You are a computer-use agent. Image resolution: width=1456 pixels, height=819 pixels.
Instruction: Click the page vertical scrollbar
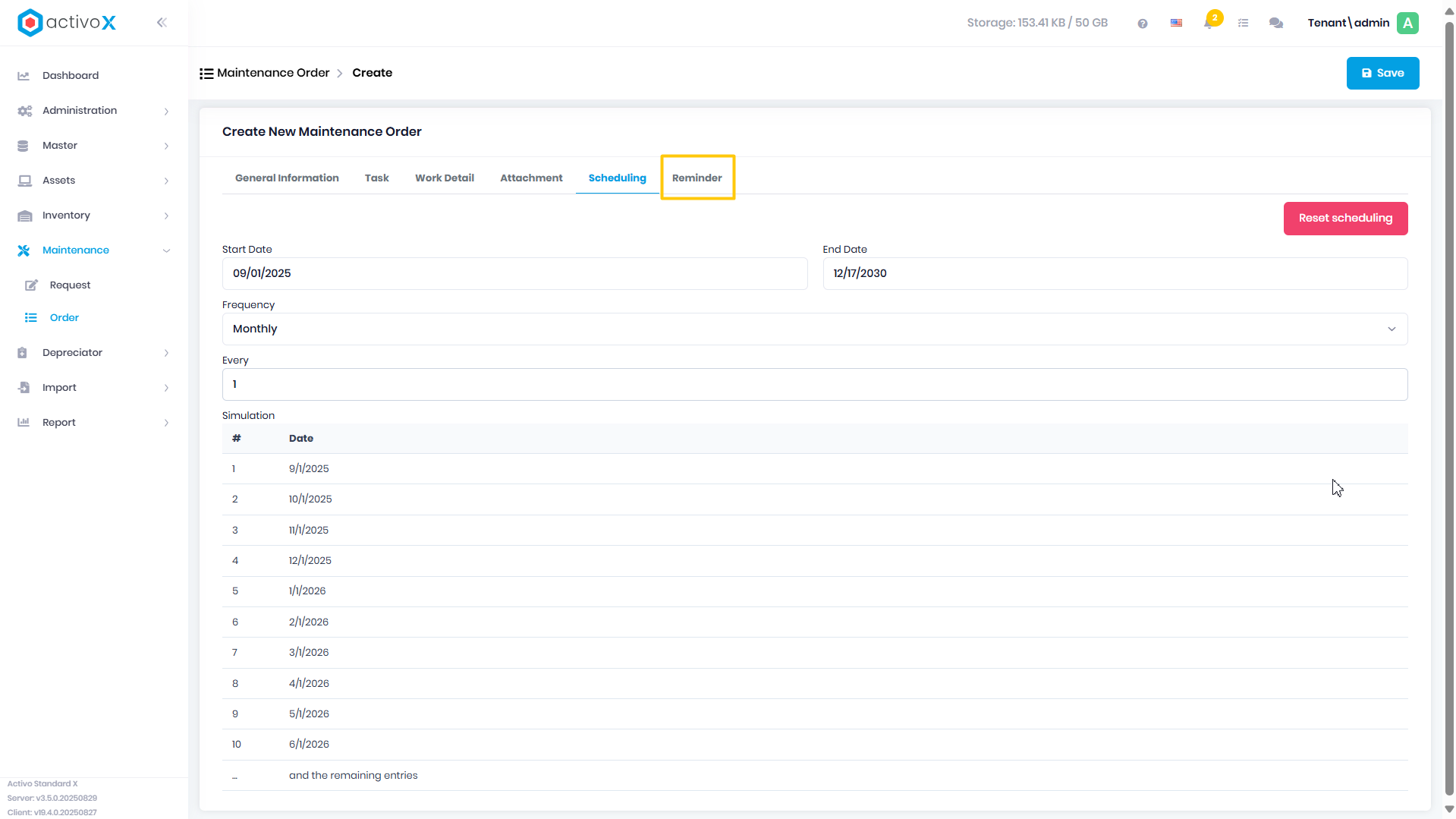tap(1449, 410)
